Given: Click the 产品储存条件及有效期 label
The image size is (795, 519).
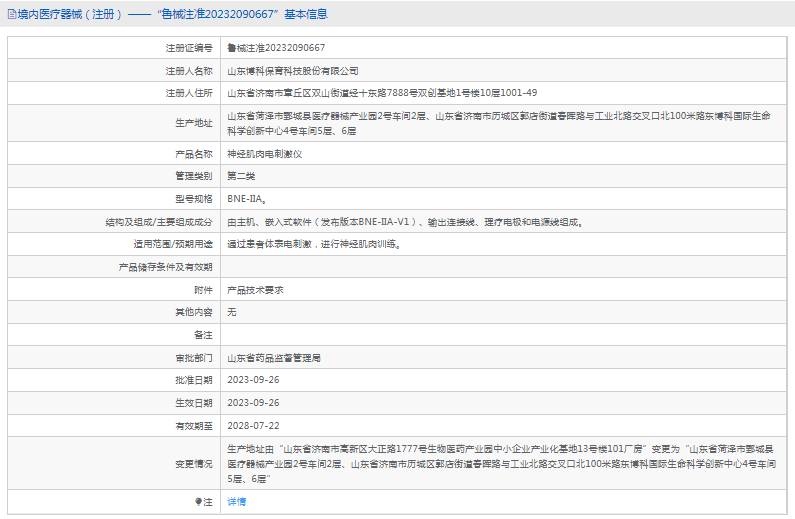Looking at the screenshot, I should pos(165,267).
